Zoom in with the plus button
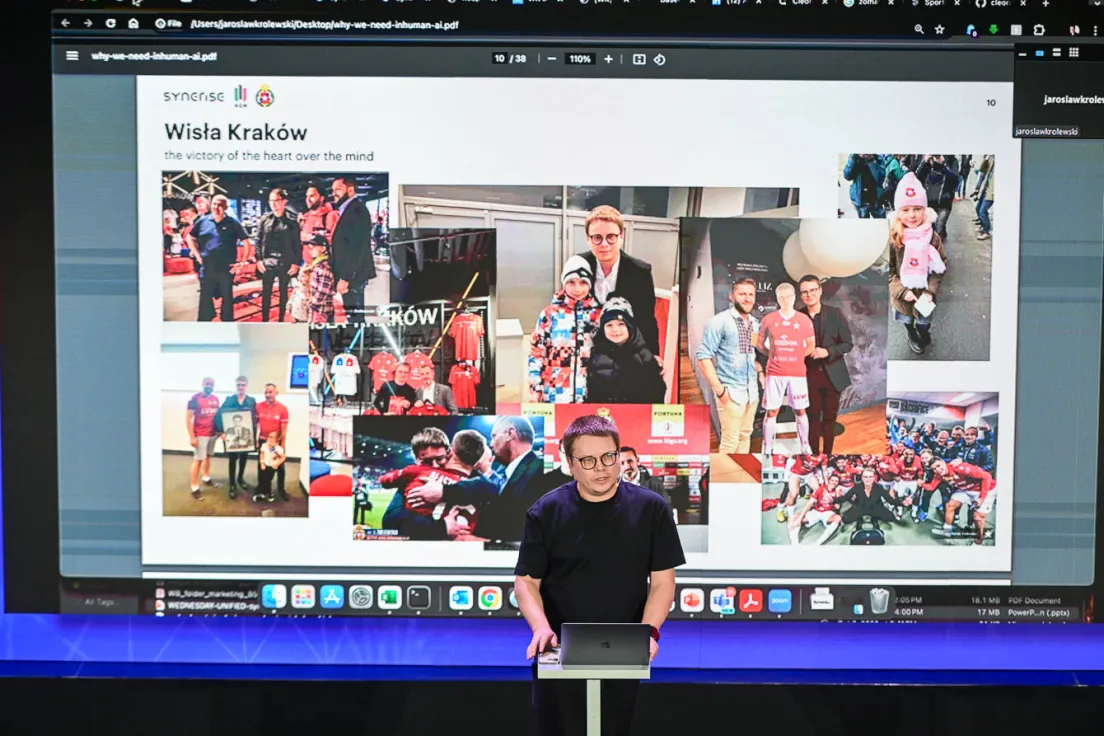Viewport: 1104px width, 736px height. [608, 59]
